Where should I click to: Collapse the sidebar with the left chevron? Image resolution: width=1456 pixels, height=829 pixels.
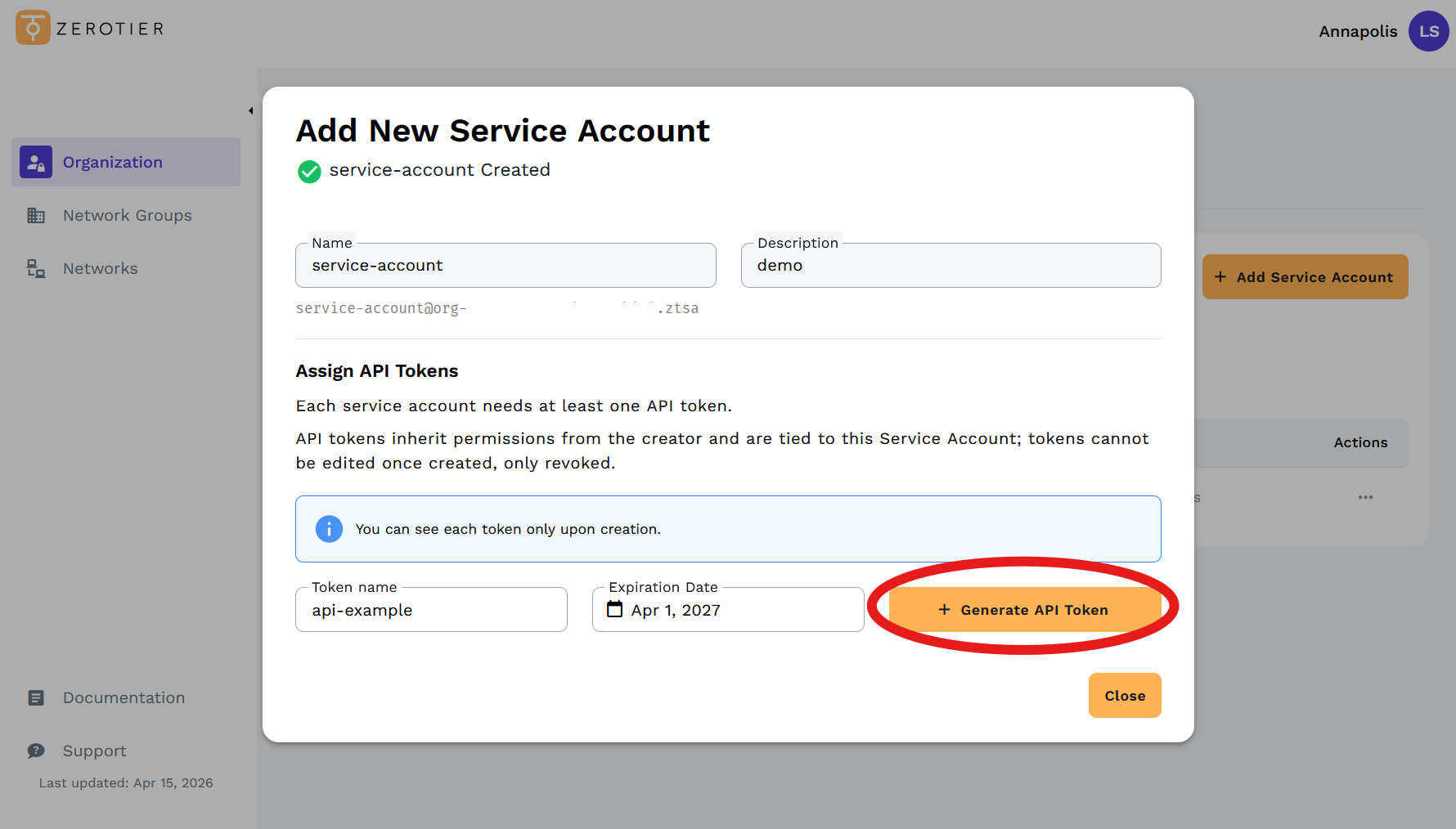click(250, 110)
